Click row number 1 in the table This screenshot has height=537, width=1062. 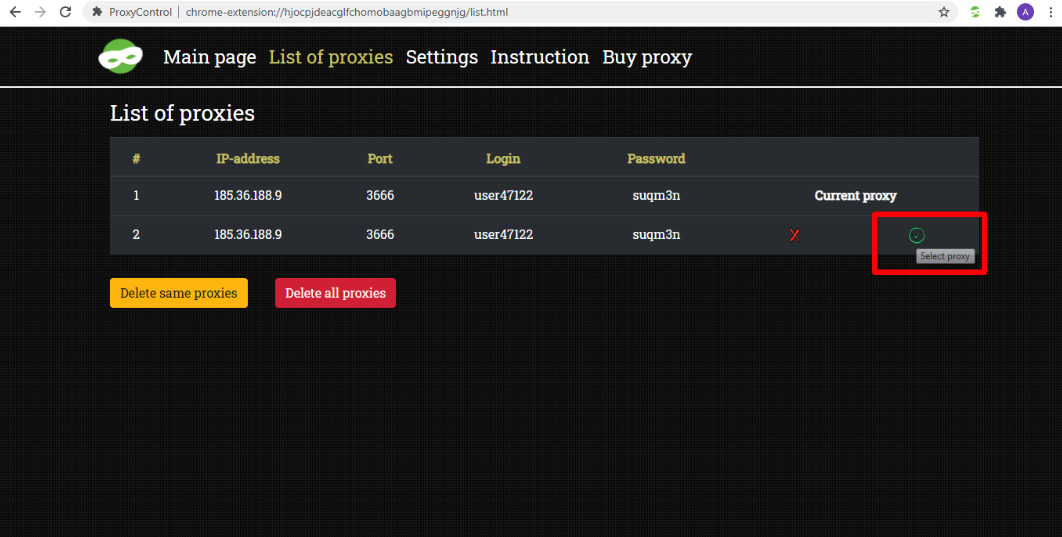[x=136, y=196]
